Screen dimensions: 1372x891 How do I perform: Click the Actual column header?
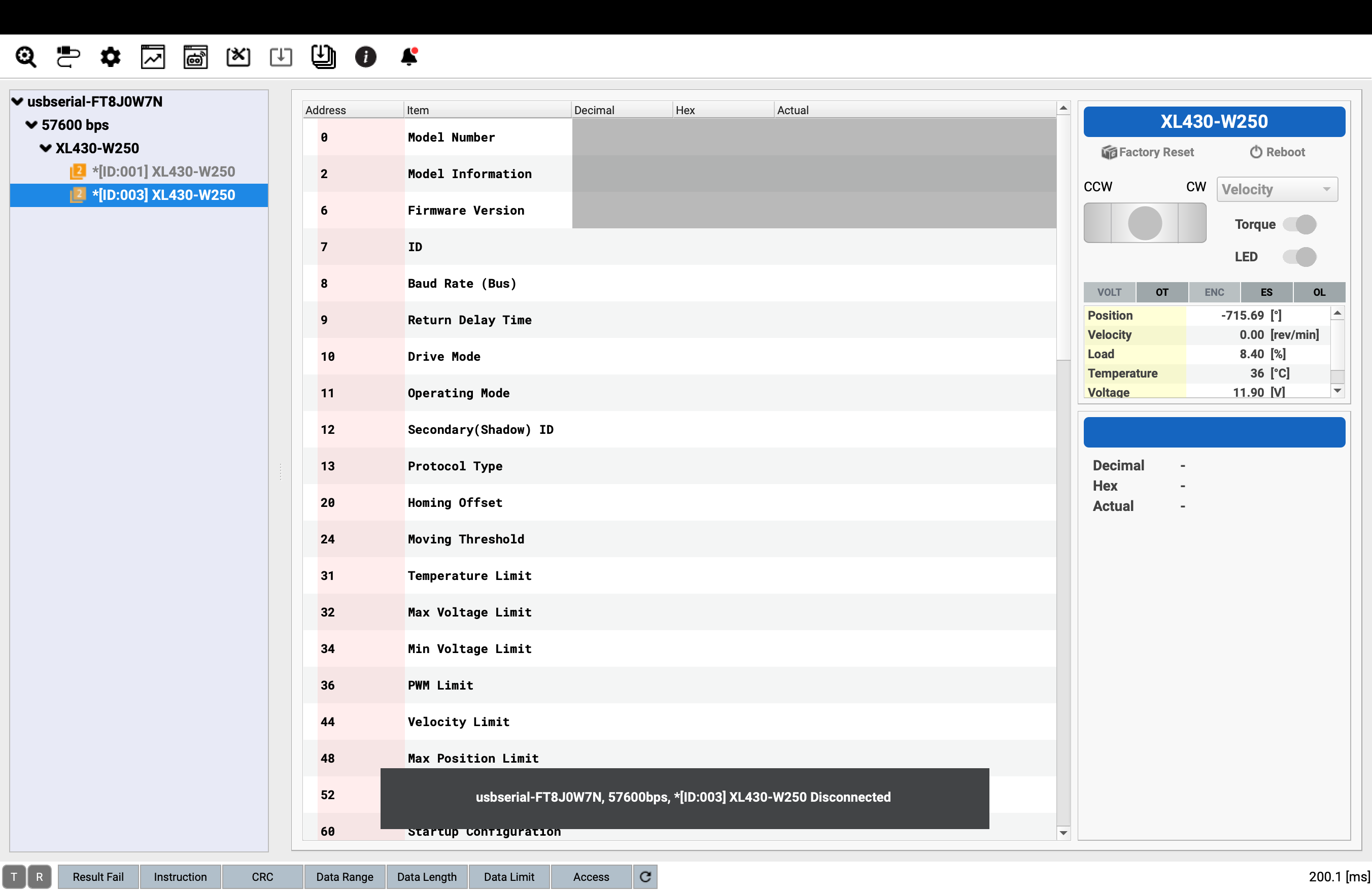click(915, 110)
